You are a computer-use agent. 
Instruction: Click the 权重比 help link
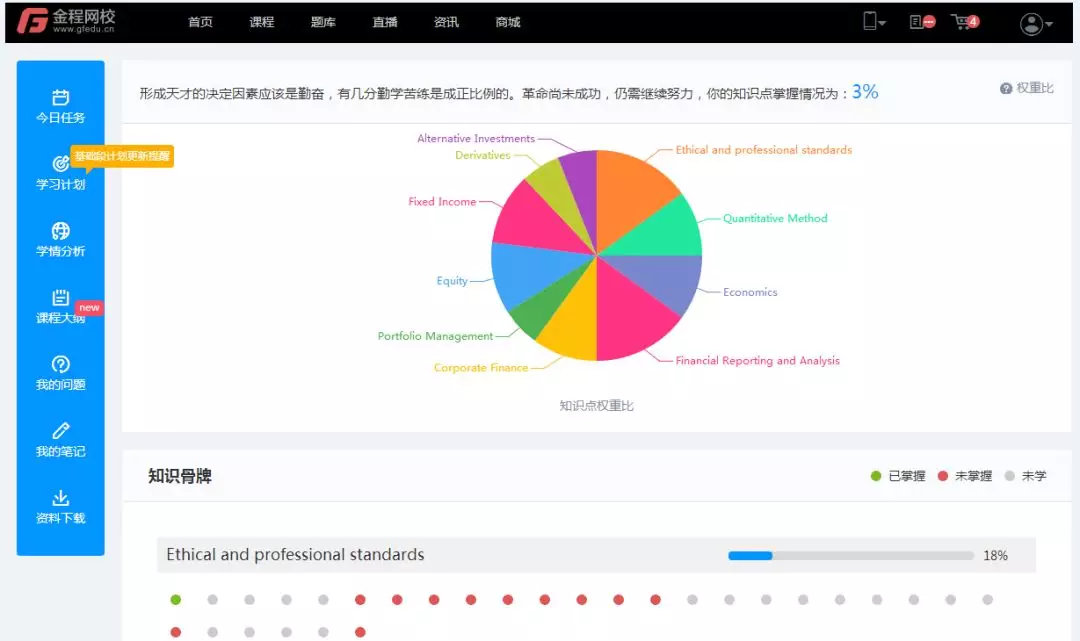1027,88
